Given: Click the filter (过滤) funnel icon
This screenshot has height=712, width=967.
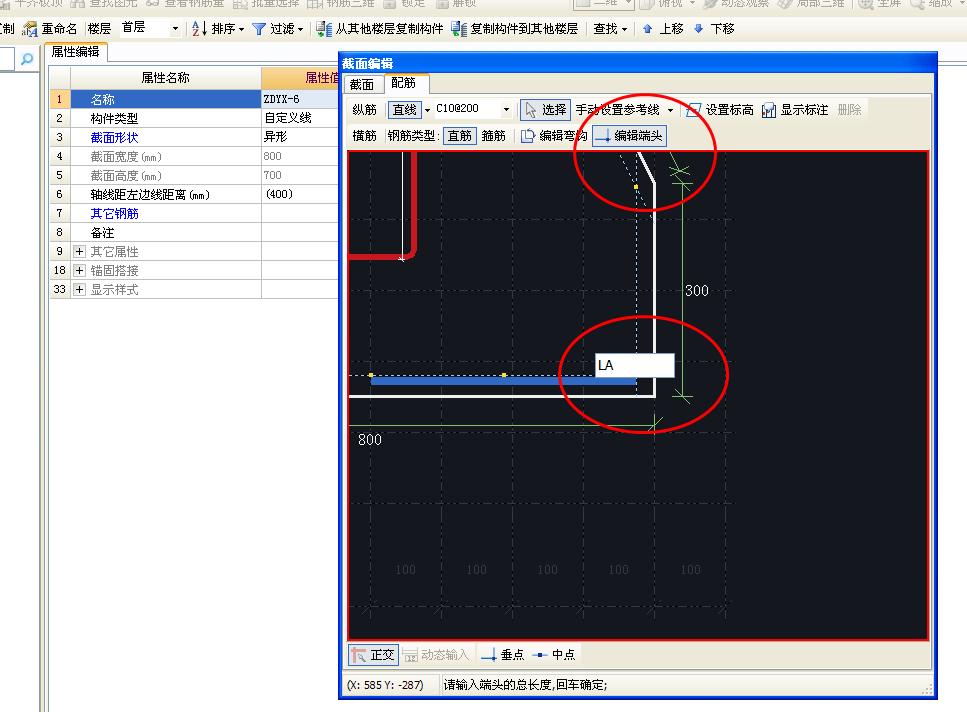Looking at the screenshot, I should [259, 29].
